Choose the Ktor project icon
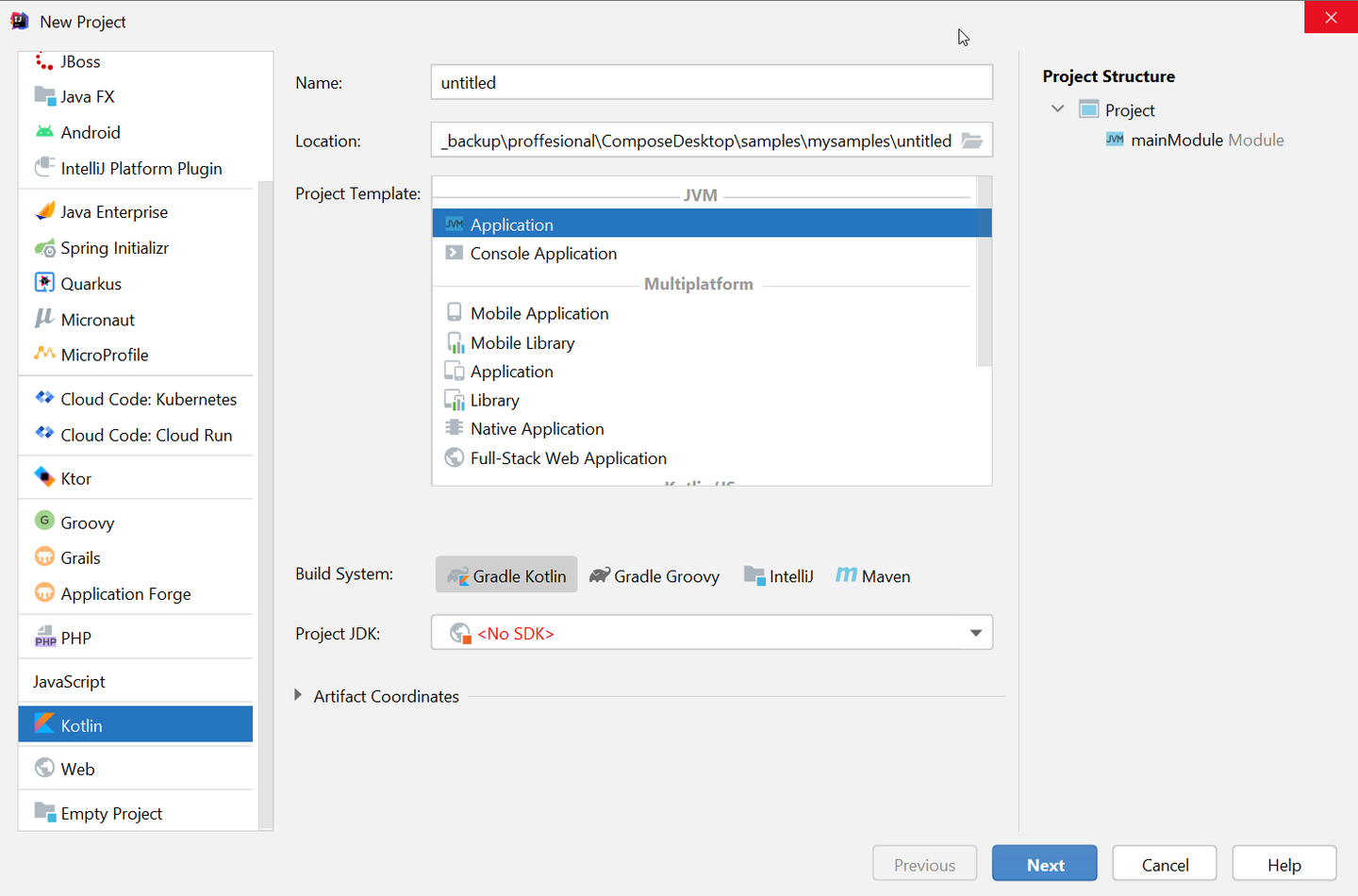The image size is (1358, 896). [x=44, y=477]
